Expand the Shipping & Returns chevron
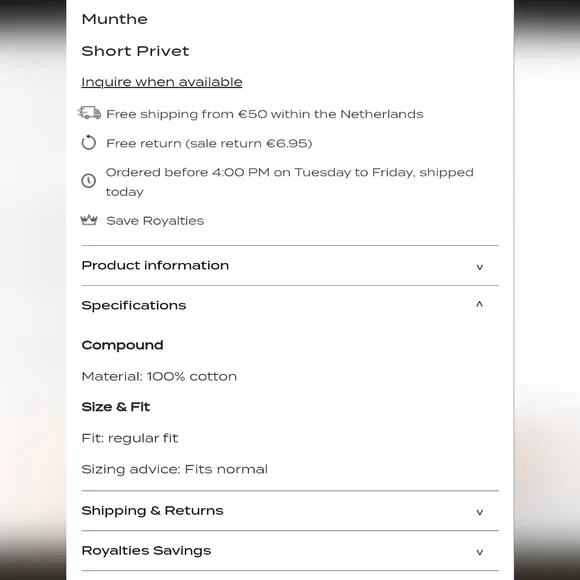This screenshot has height=580, width=580. coord(480,512)
